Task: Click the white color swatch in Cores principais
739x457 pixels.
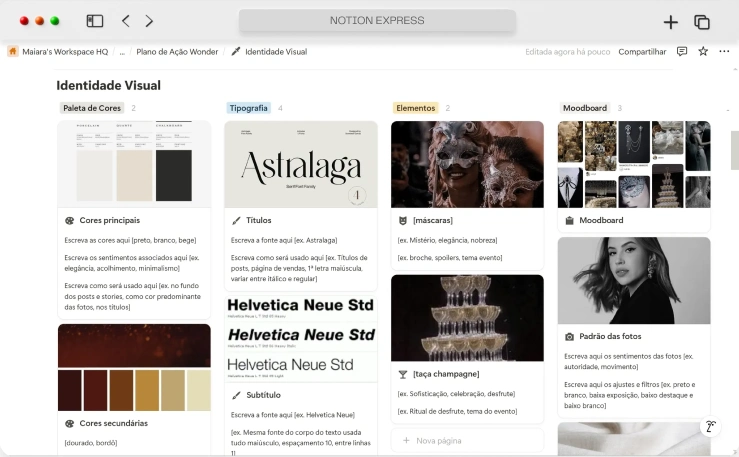Action: tap(94, 176)
